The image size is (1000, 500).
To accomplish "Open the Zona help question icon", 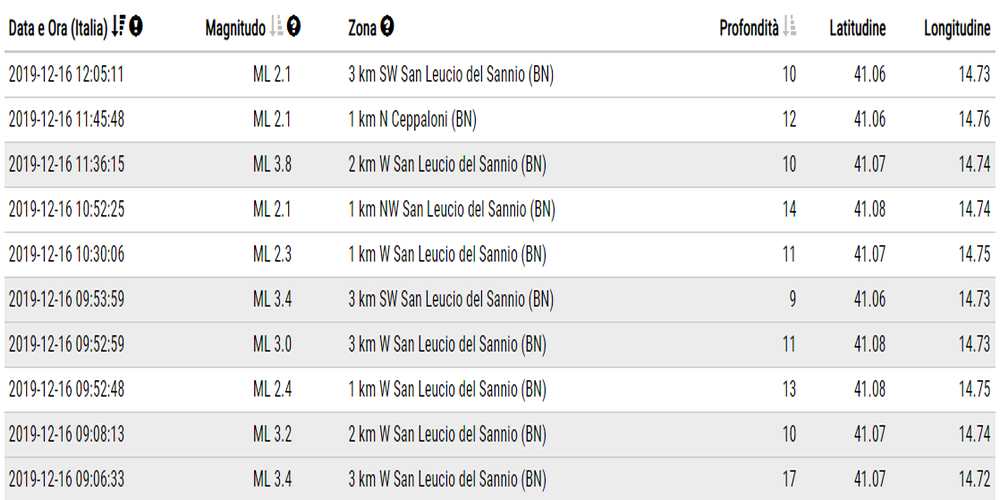I will tap(387, 28).
